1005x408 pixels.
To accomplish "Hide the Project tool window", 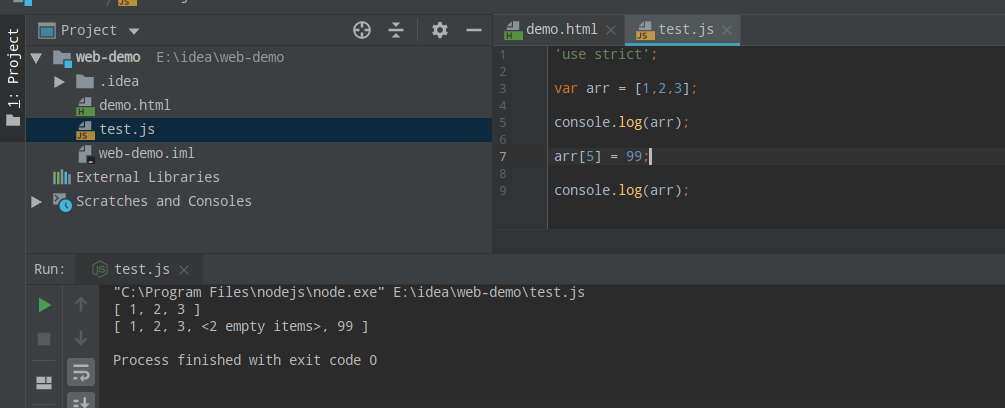I will (474, 30).
